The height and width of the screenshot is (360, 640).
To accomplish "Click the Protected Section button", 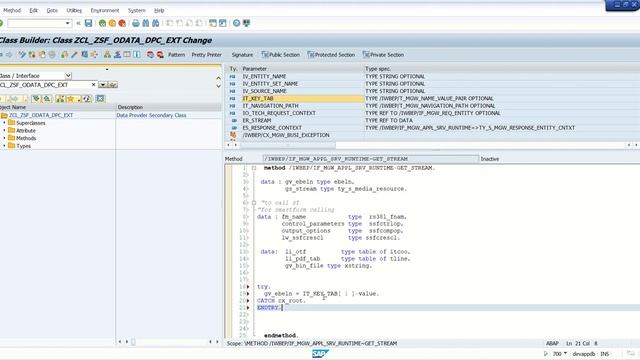I will [x=331, y=55].
